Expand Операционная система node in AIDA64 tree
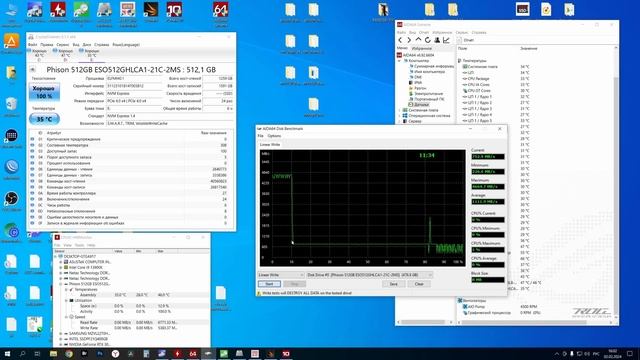 coord(399,116)
